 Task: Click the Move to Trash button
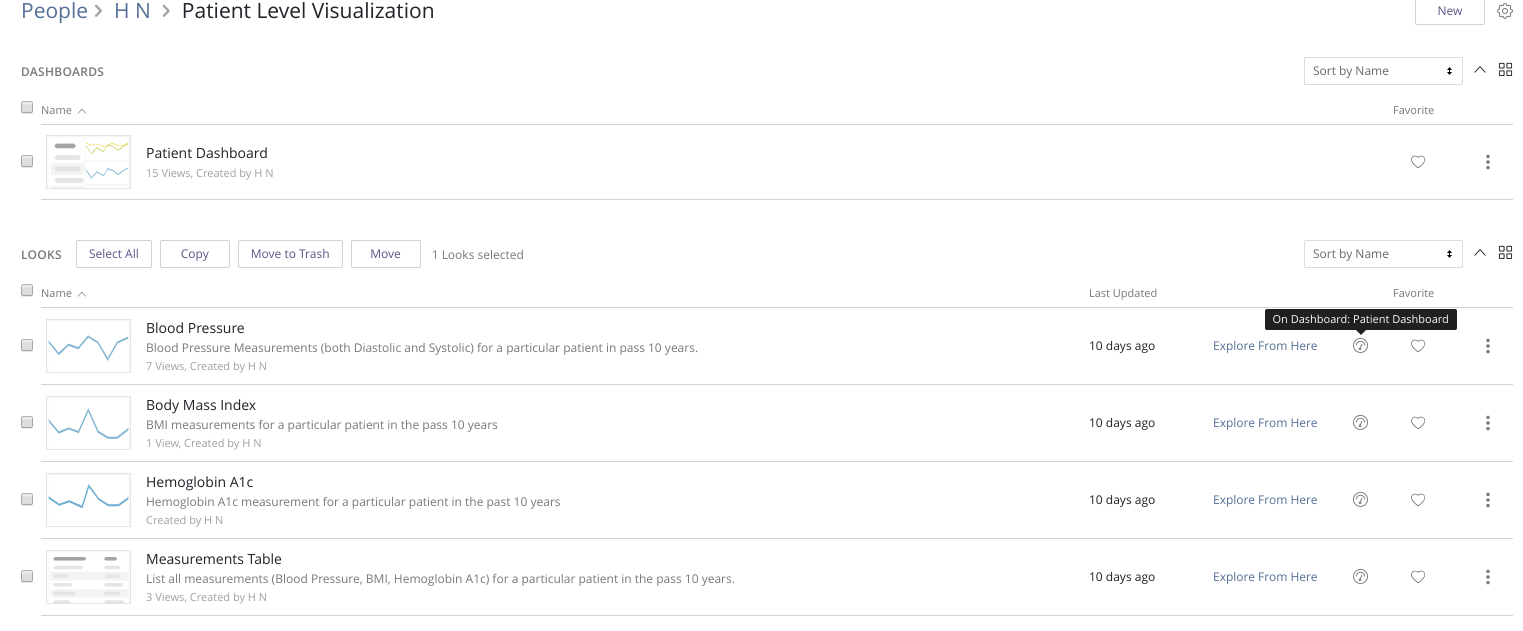click(x=290, y=254)
